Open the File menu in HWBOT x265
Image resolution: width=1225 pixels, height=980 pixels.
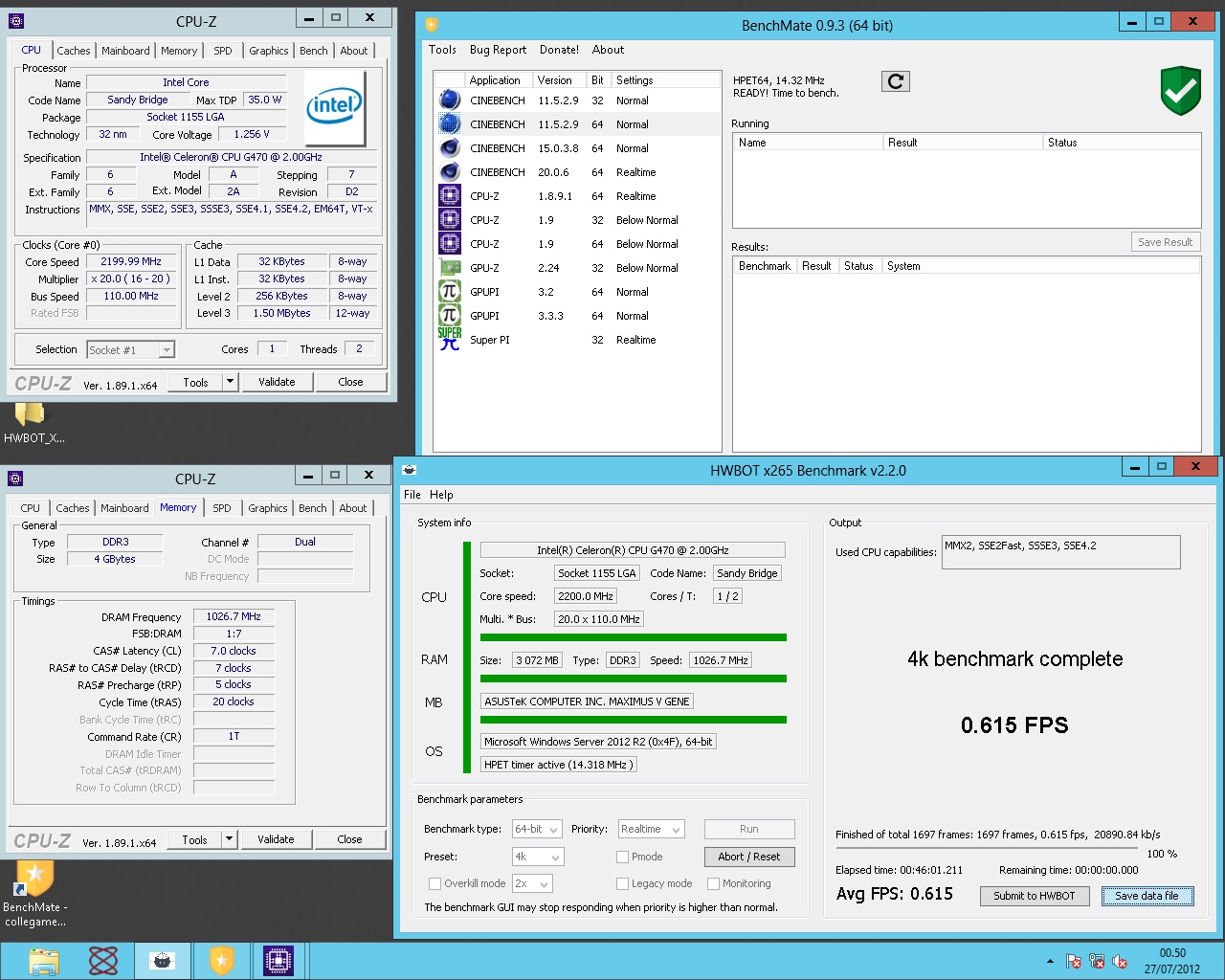pyautogui.click(x=412, y=495)
